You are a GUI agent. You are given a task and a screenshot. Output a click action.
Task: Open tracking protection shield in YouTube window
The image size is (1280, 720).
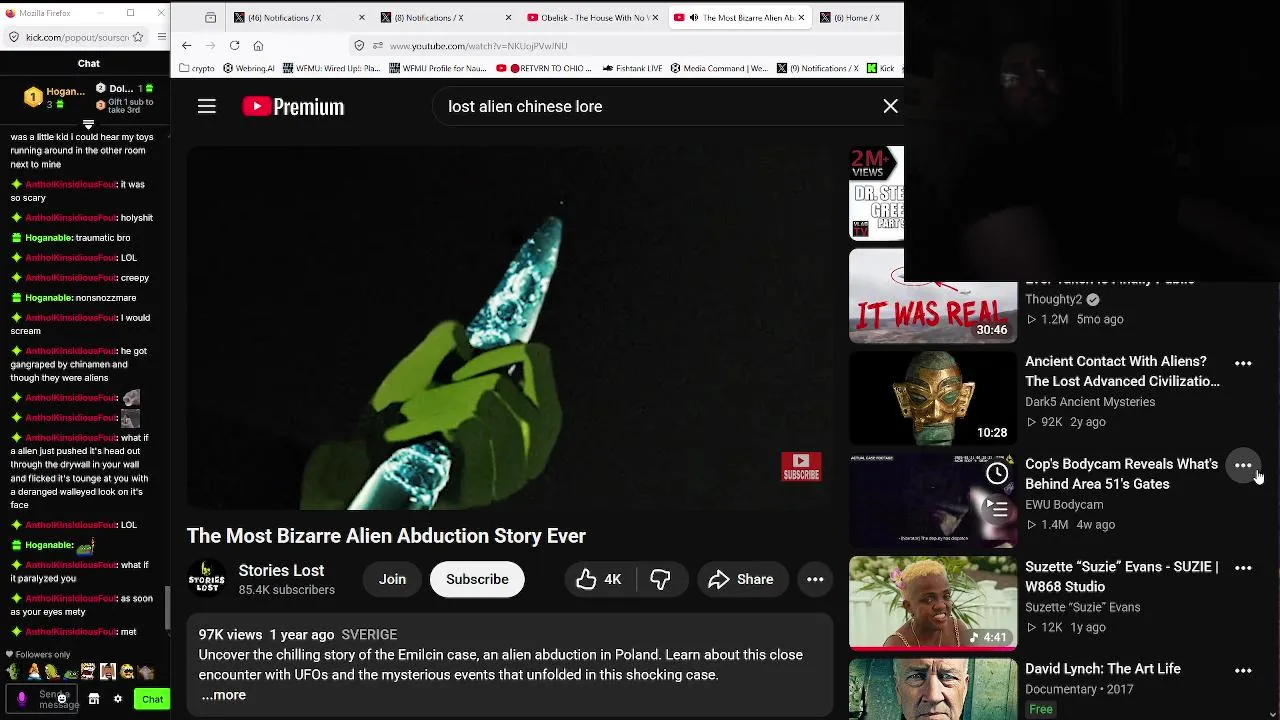click(359, 46)
